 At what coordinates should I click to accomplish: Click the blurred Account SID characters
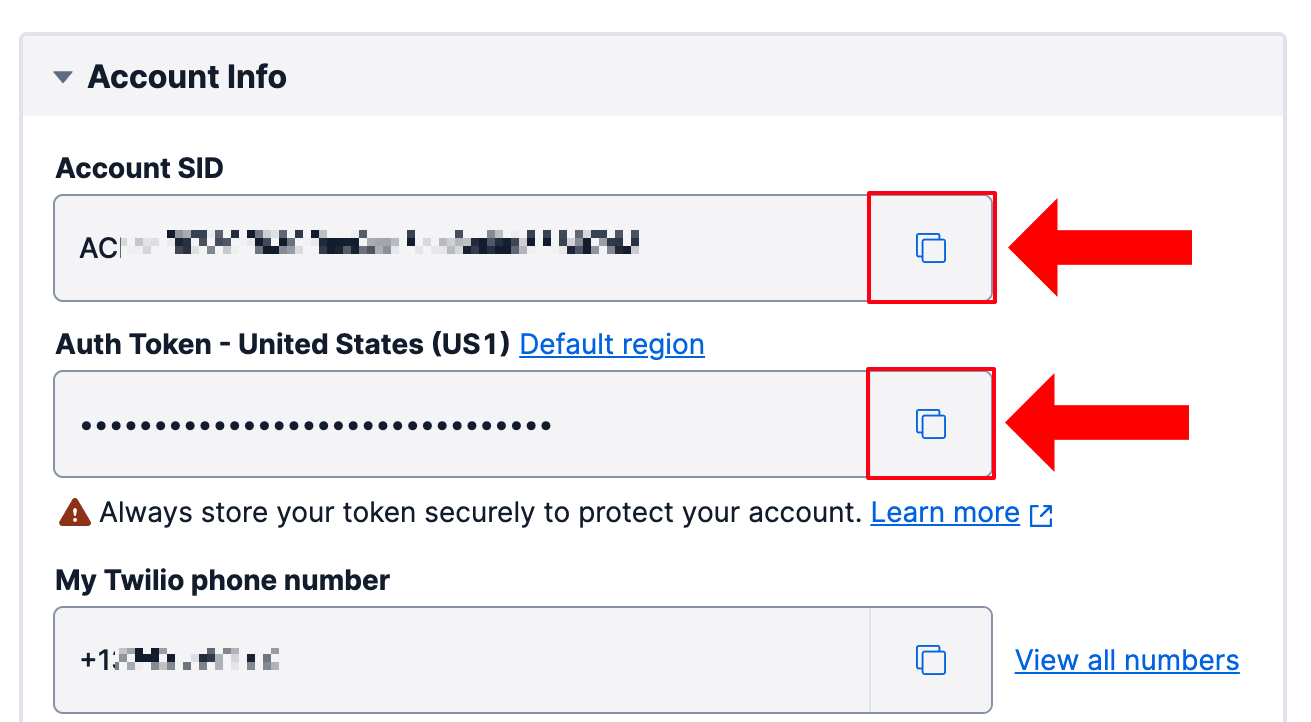point(400,245)
